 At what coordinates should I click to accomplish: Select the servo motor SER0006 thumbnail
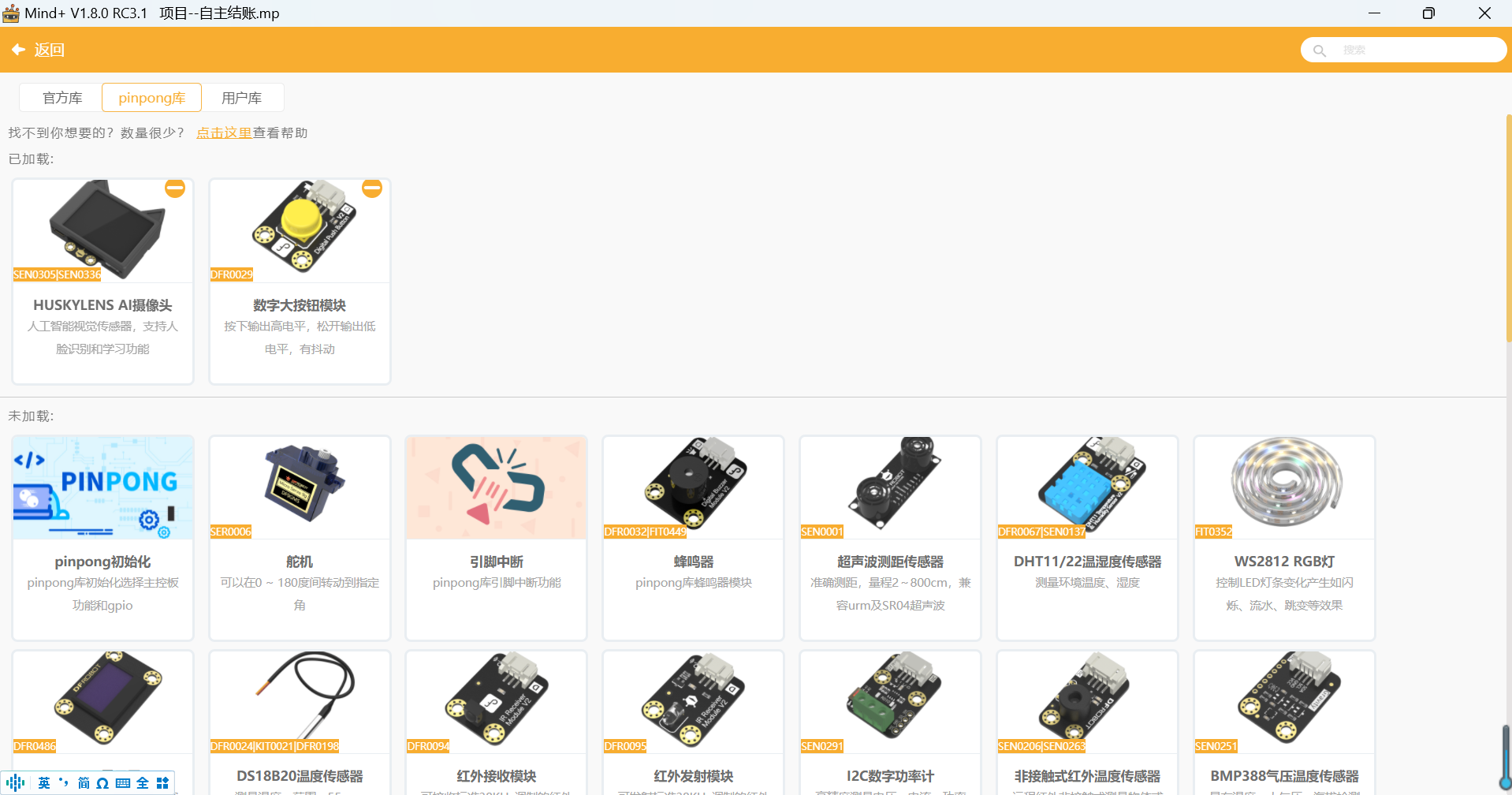pos(300,487)
